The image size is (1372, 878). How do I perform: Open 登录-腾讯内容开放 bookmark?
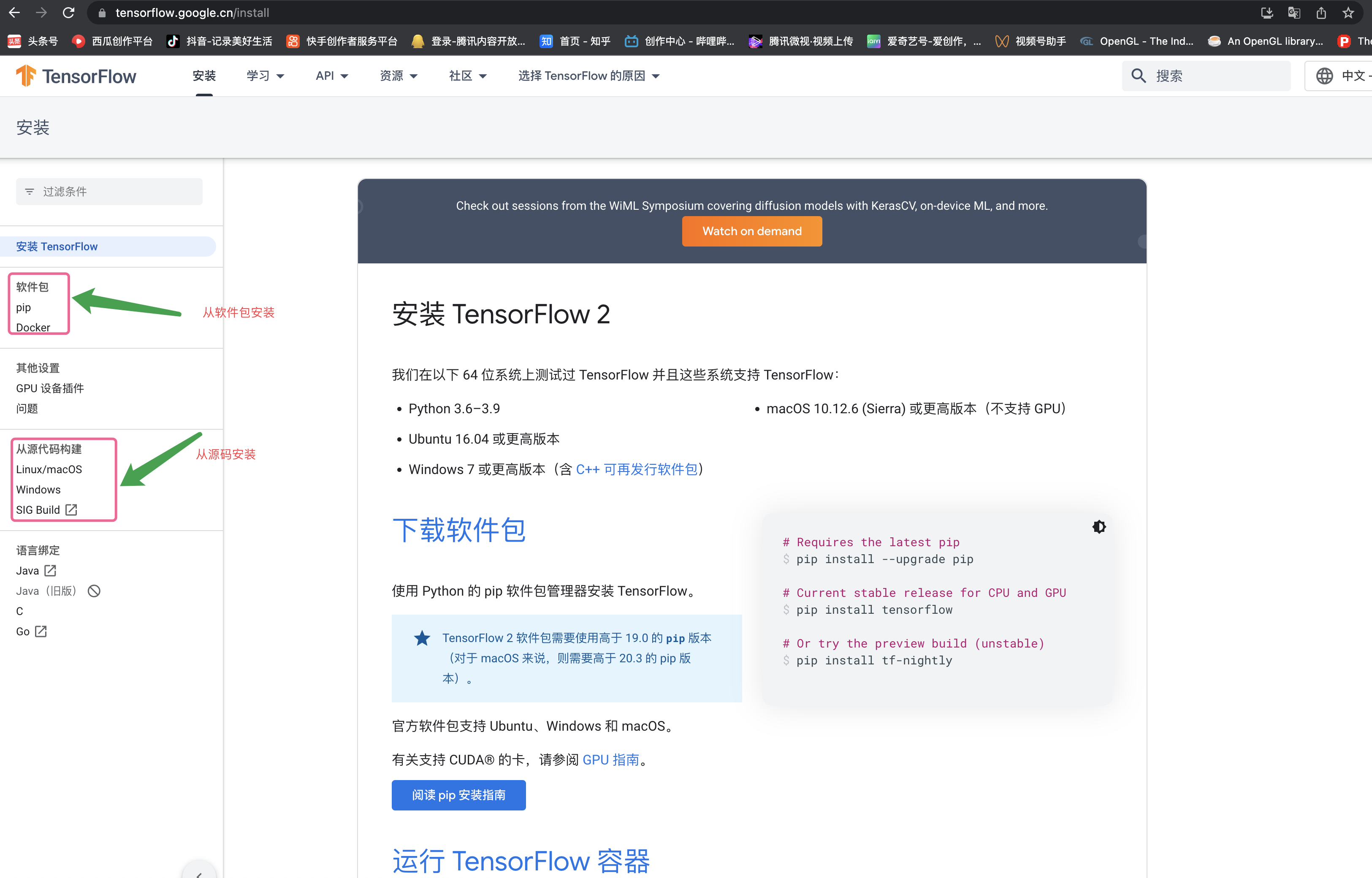click(x=469, y=41)
